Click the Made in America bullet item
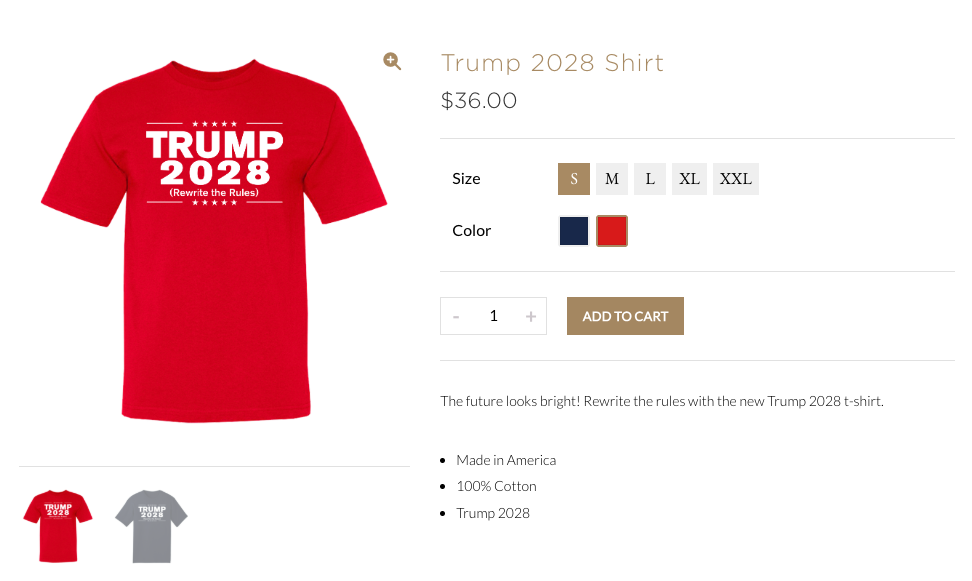Viewport: 972px width, 581px height. (x=506, y=460)
